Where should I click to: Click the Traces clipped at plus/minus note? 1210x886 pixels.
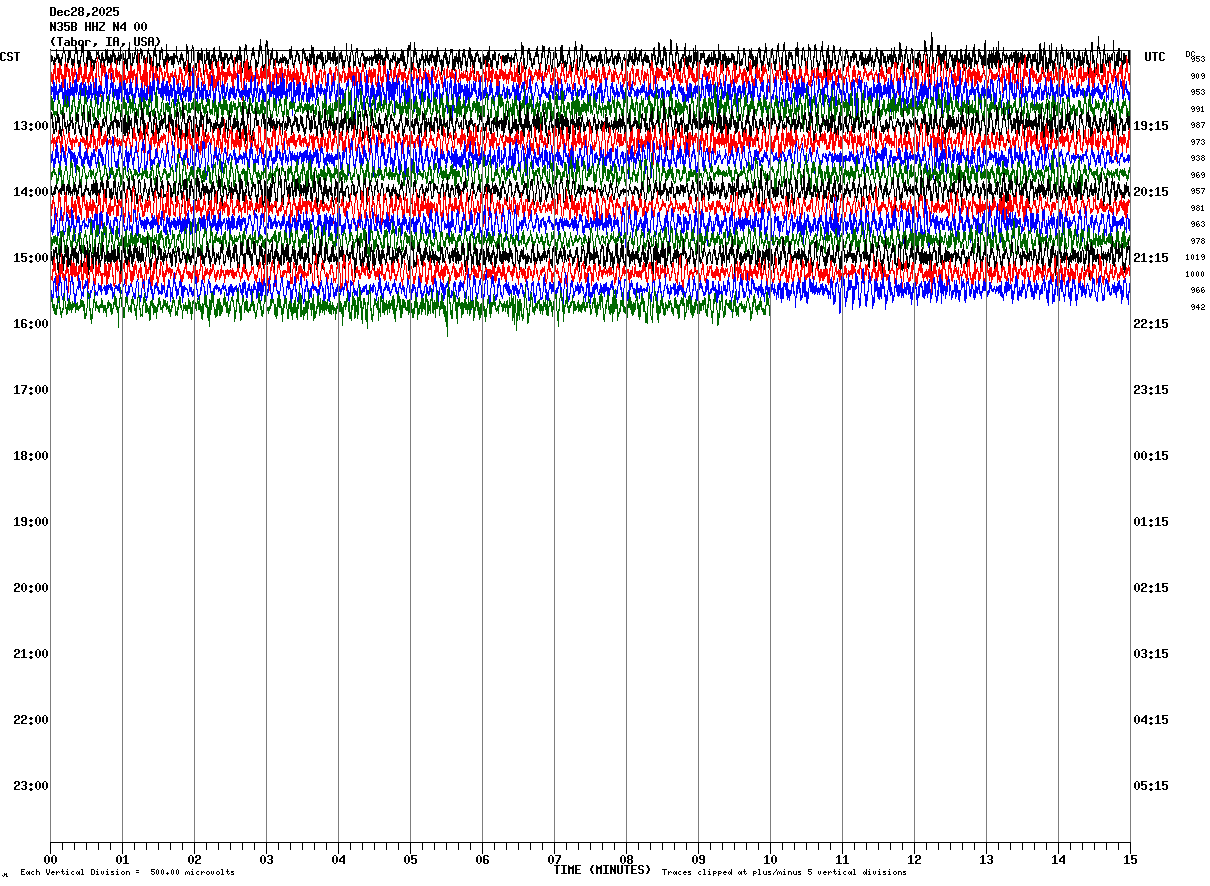pos(784,873)
